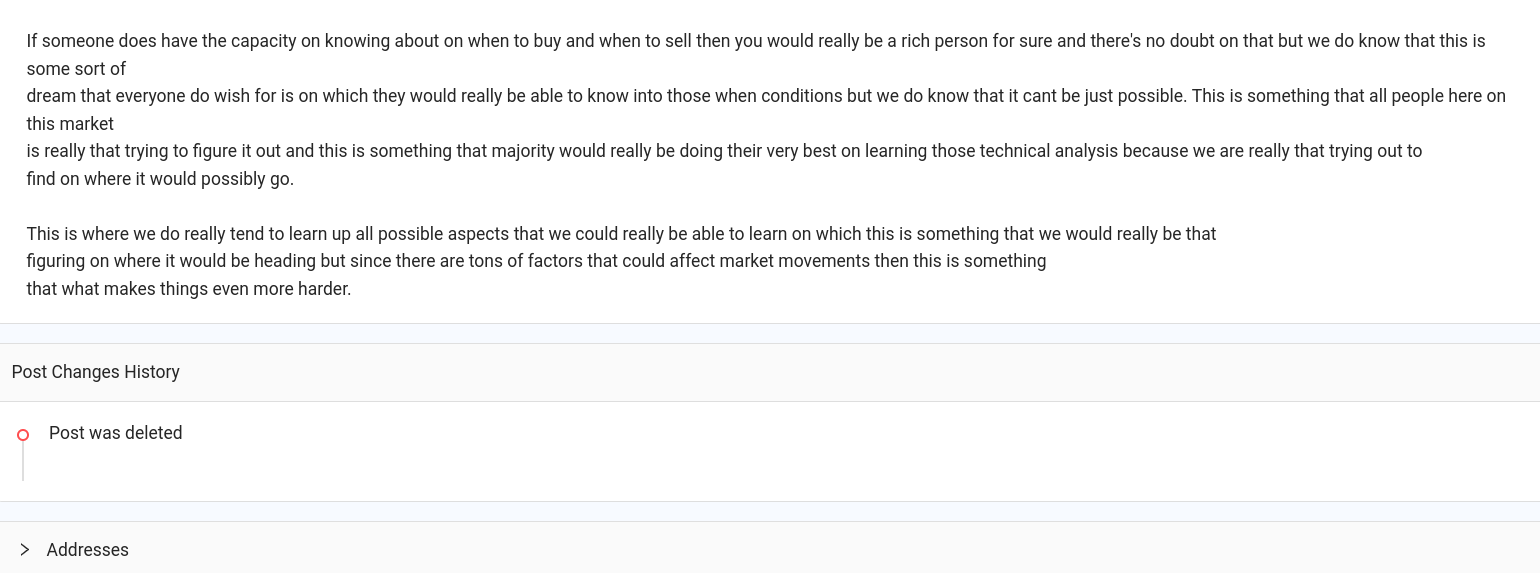The height and width of the screenshot is (573, 1540).
Task: Click the line starting "dream that everyone"
Action: (x=766, y=96)
